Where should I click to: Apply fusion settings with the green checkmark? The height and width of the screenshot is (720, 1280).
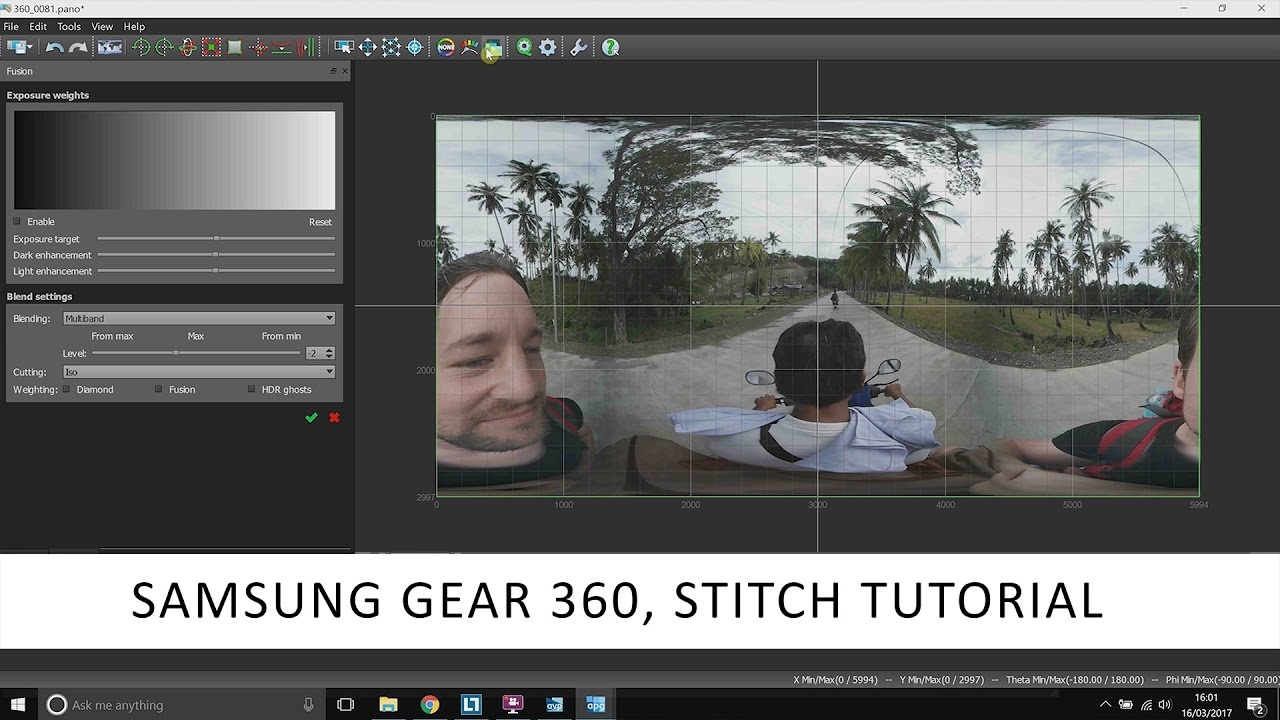click(x=311, y=417)
